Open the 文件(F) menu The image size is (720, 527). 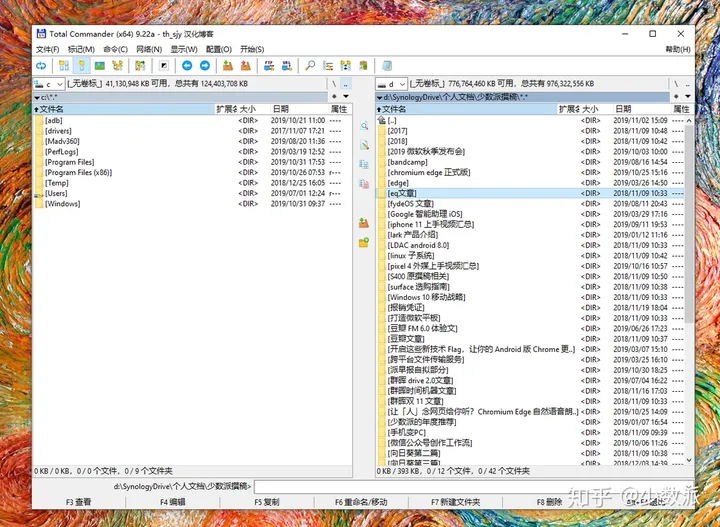[47, 49]
